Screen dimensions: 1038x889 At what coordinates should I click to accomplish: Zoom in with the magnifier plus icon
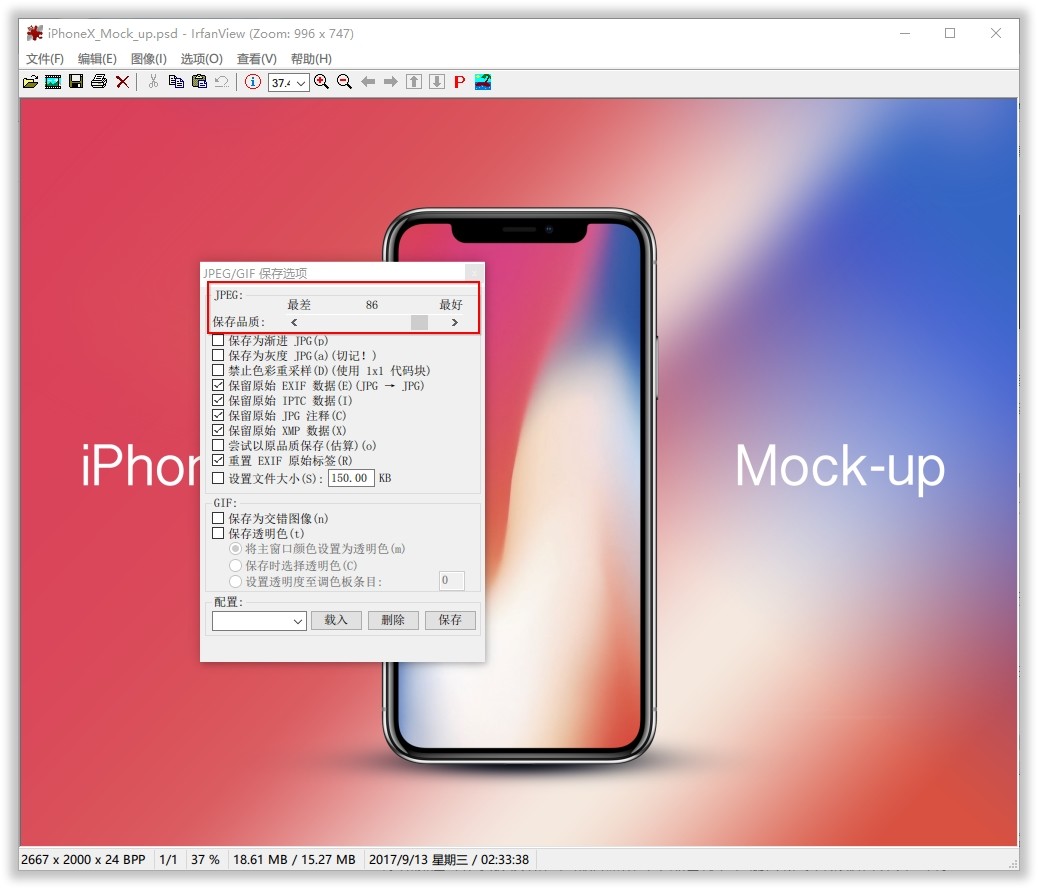[x=321, y=81]
